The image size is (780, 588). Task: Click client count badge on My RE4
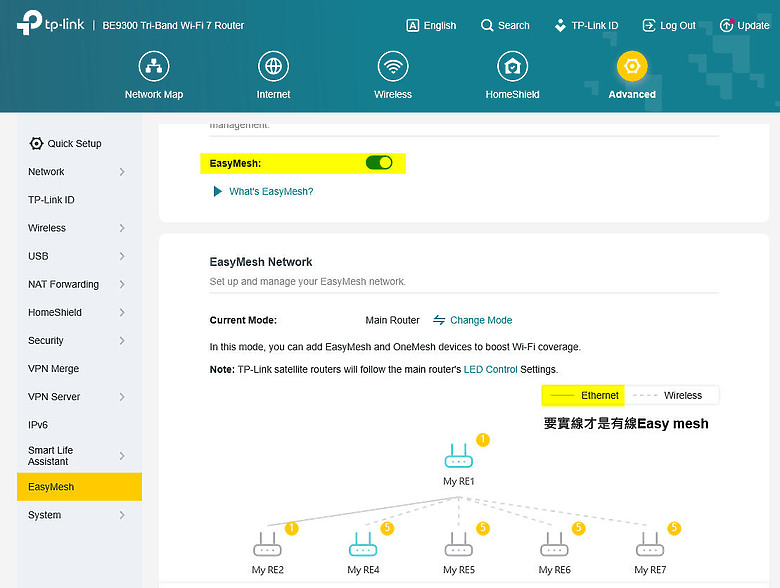(x=387, y=528)
